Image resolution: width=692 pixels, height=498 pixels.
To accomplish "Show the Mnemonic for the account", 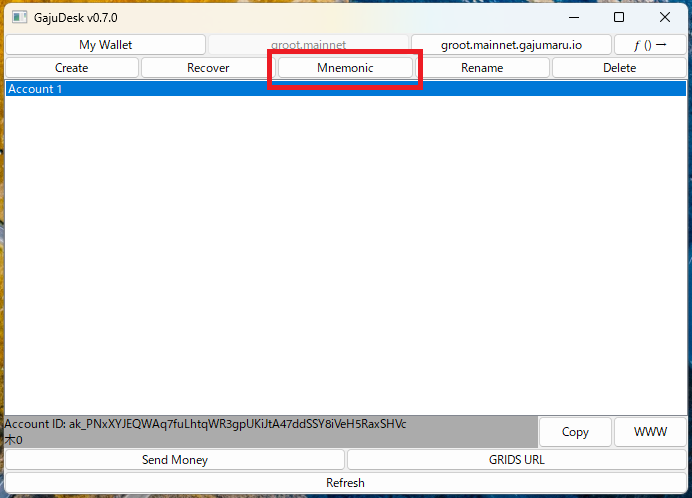I will coord(345,68).
